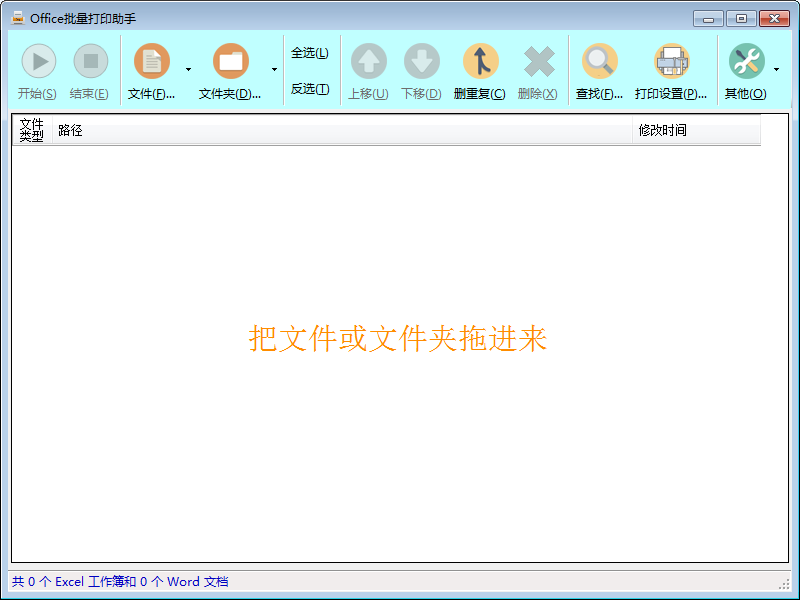
Task: Click Invert Selection (反选) button
Action: click(x=310, y=89)
